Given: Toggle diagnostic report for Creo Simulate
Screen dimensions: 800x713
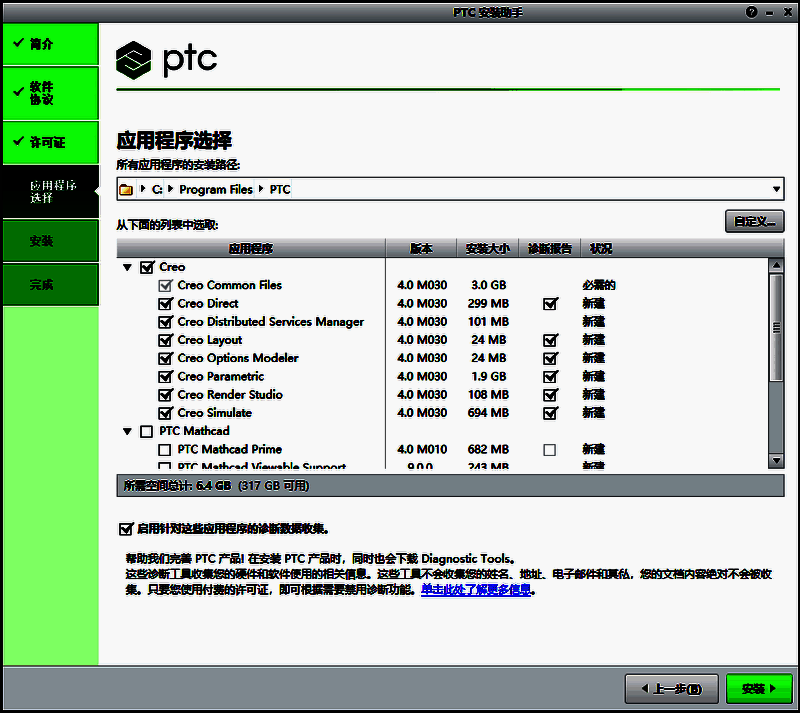Looking at the screenshot, I should 550,413.
